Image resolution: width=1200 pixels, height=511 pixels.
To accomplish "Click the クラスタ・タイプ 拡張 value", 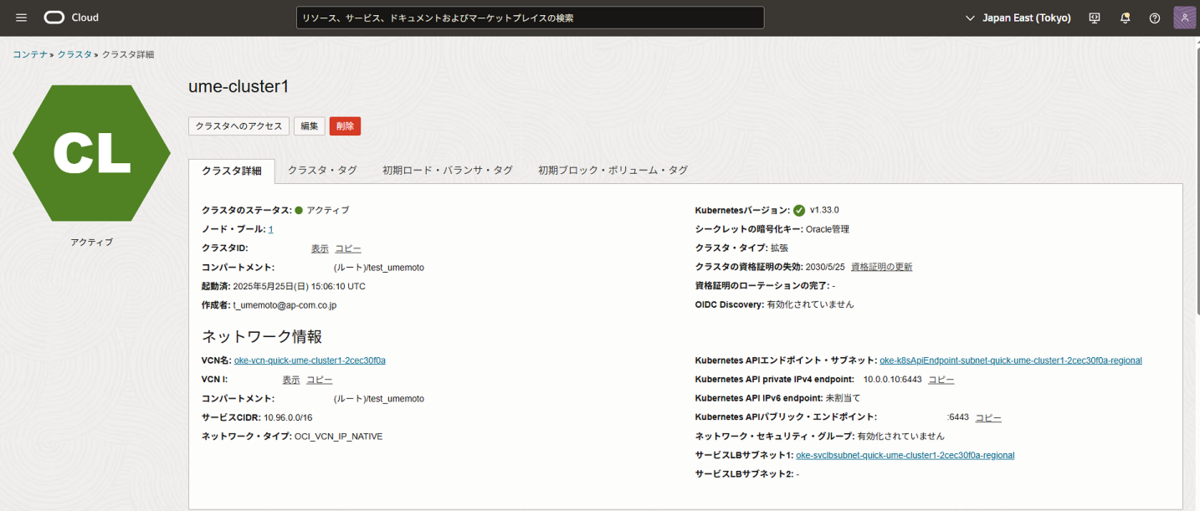I will (x=779, y=248).
